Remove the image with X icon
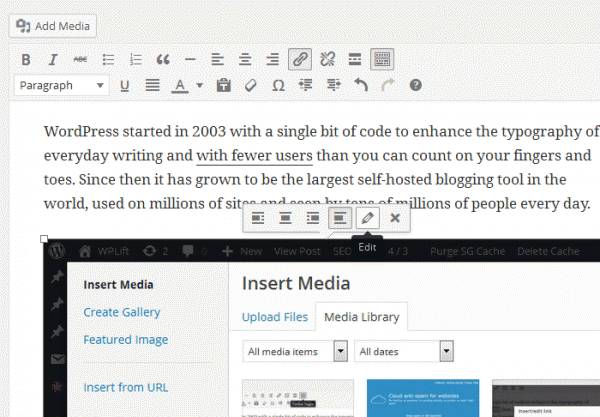The image size is (600, 417). 395,217
